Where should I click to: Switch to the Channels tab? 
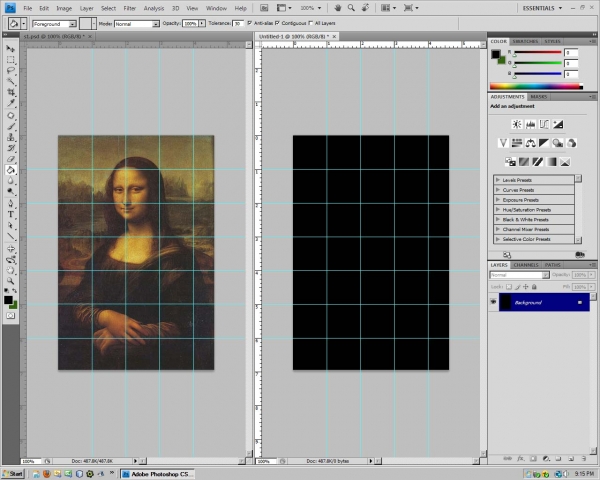[x=526, y=265]
